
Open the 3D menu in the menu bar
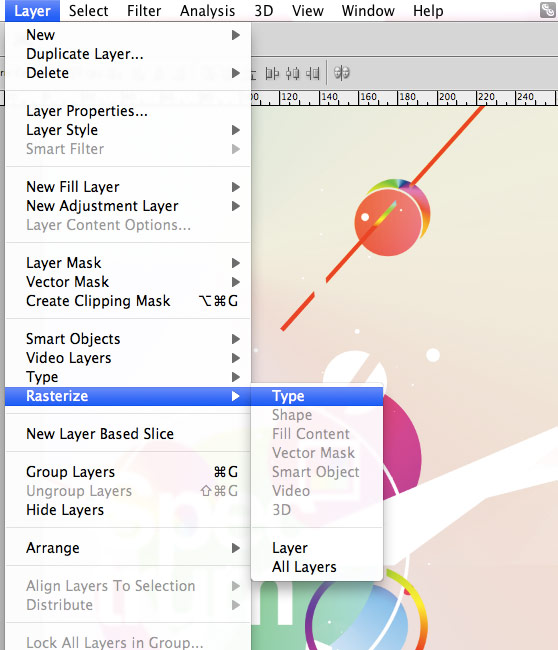264,11
